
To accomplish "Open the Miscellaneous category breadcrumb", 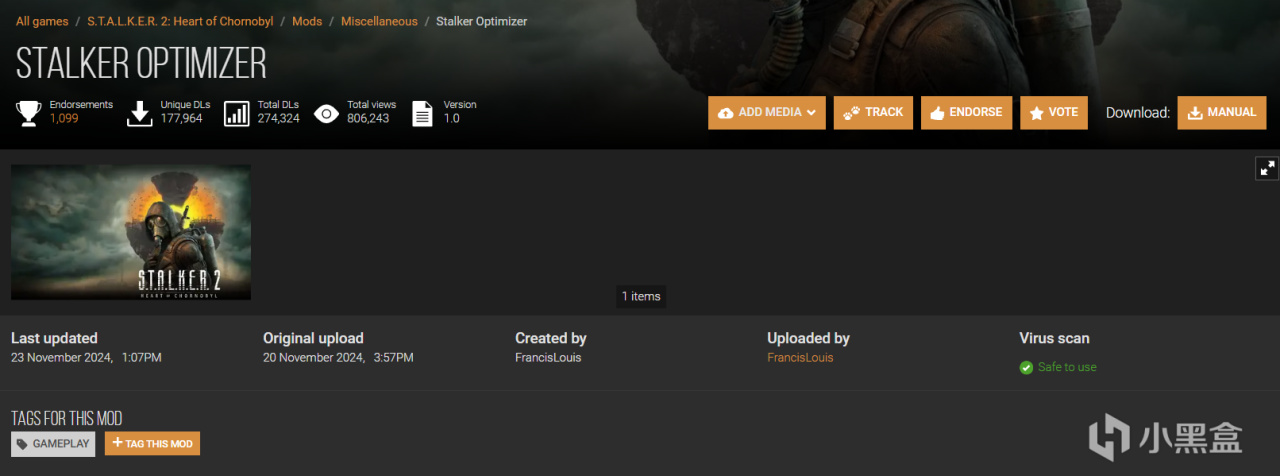I will (379, 21).
